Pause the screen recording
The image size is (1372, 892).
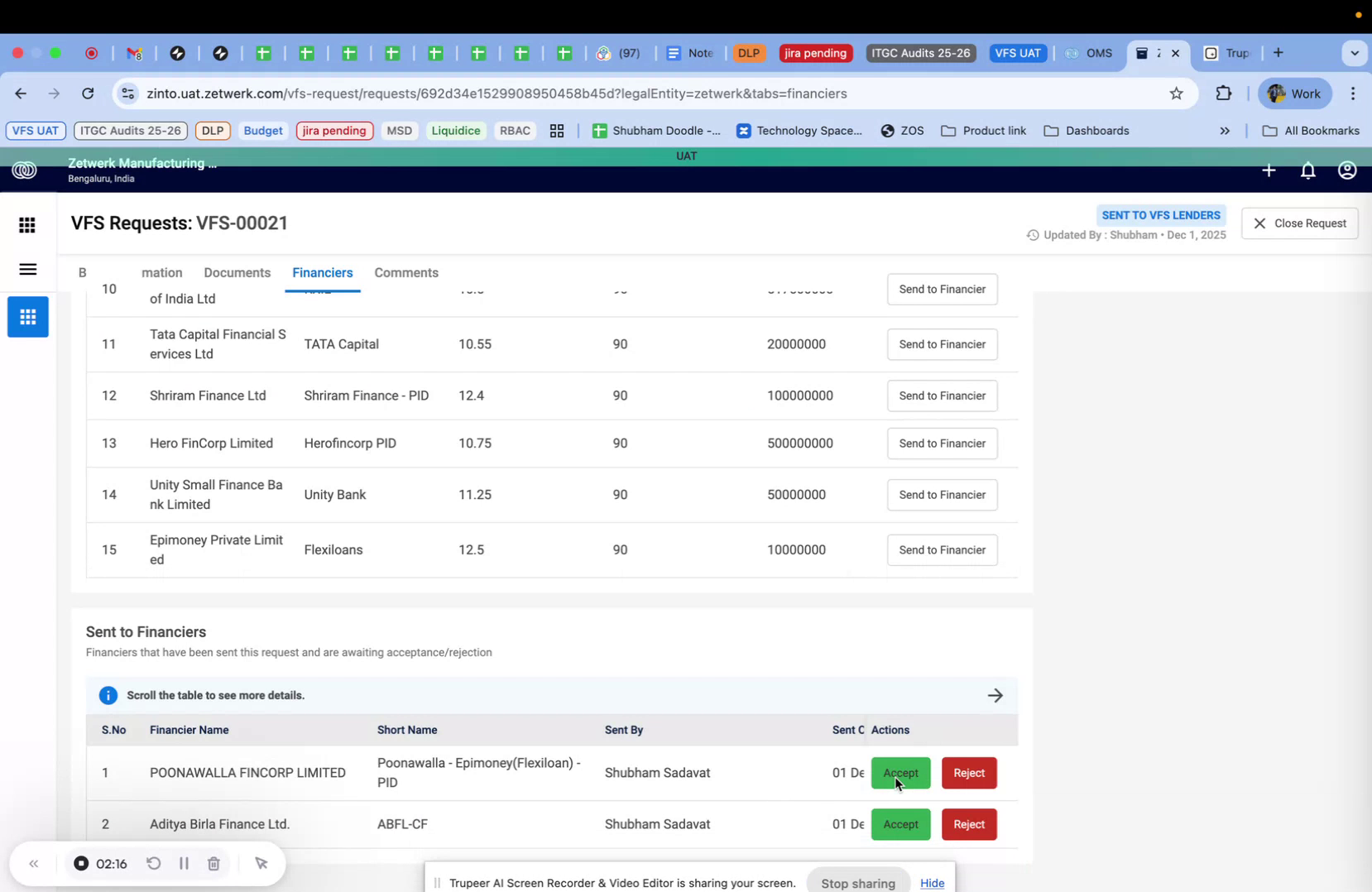tap(184, 863)
